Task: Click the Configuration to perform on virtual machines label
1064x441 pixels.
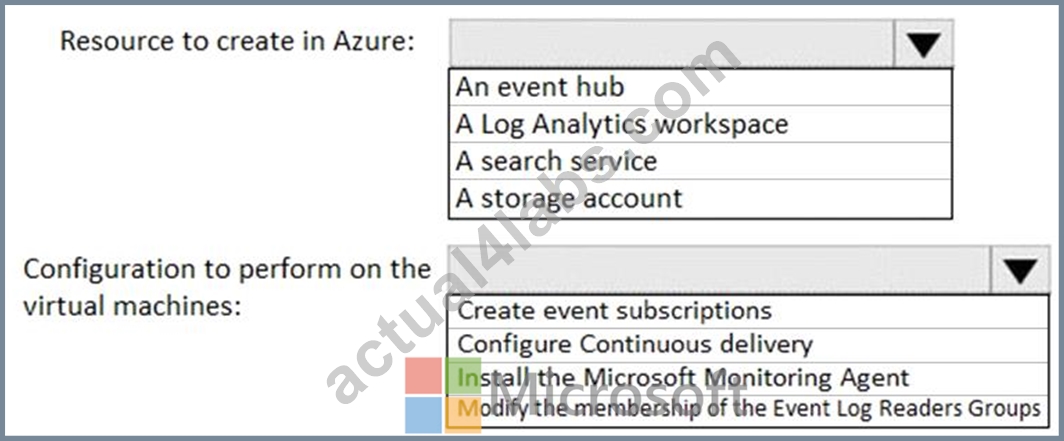Action: pyautogui.click(x=227, y=287)
